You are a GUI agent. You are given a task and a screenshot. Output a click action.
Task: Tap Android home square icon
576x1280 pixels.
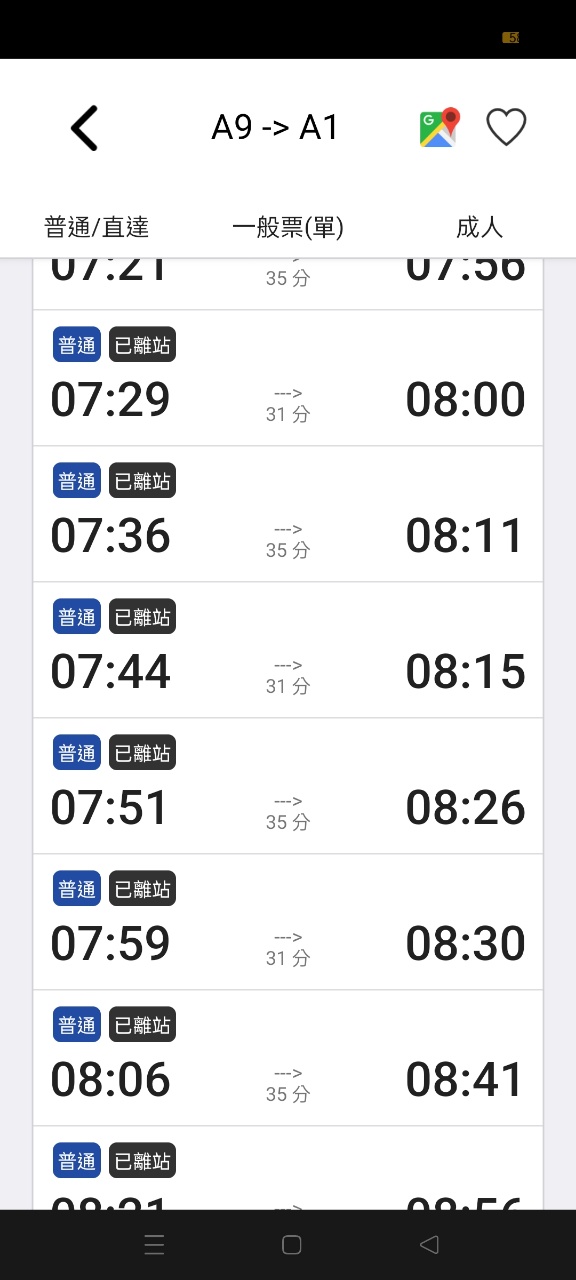pyautogui.click(x=292, y=1245)
